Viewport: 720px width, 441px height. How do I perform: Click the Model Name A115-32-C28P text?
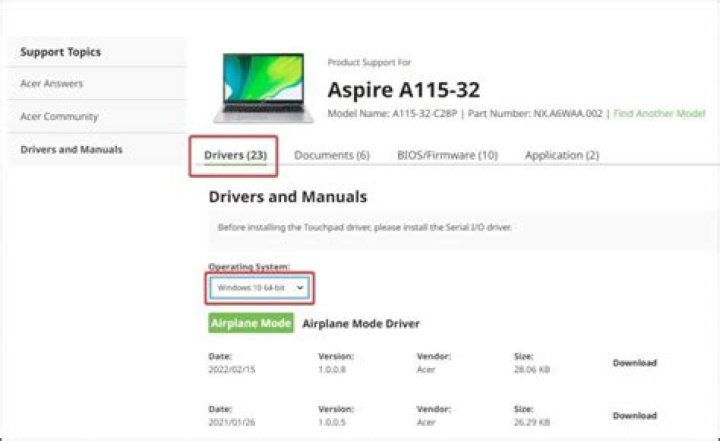[x=392, y=113]
